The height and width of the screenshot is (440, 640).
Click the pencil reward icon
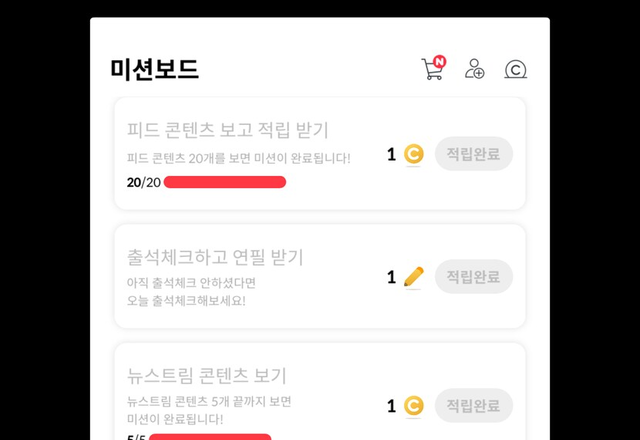[414, 277]
